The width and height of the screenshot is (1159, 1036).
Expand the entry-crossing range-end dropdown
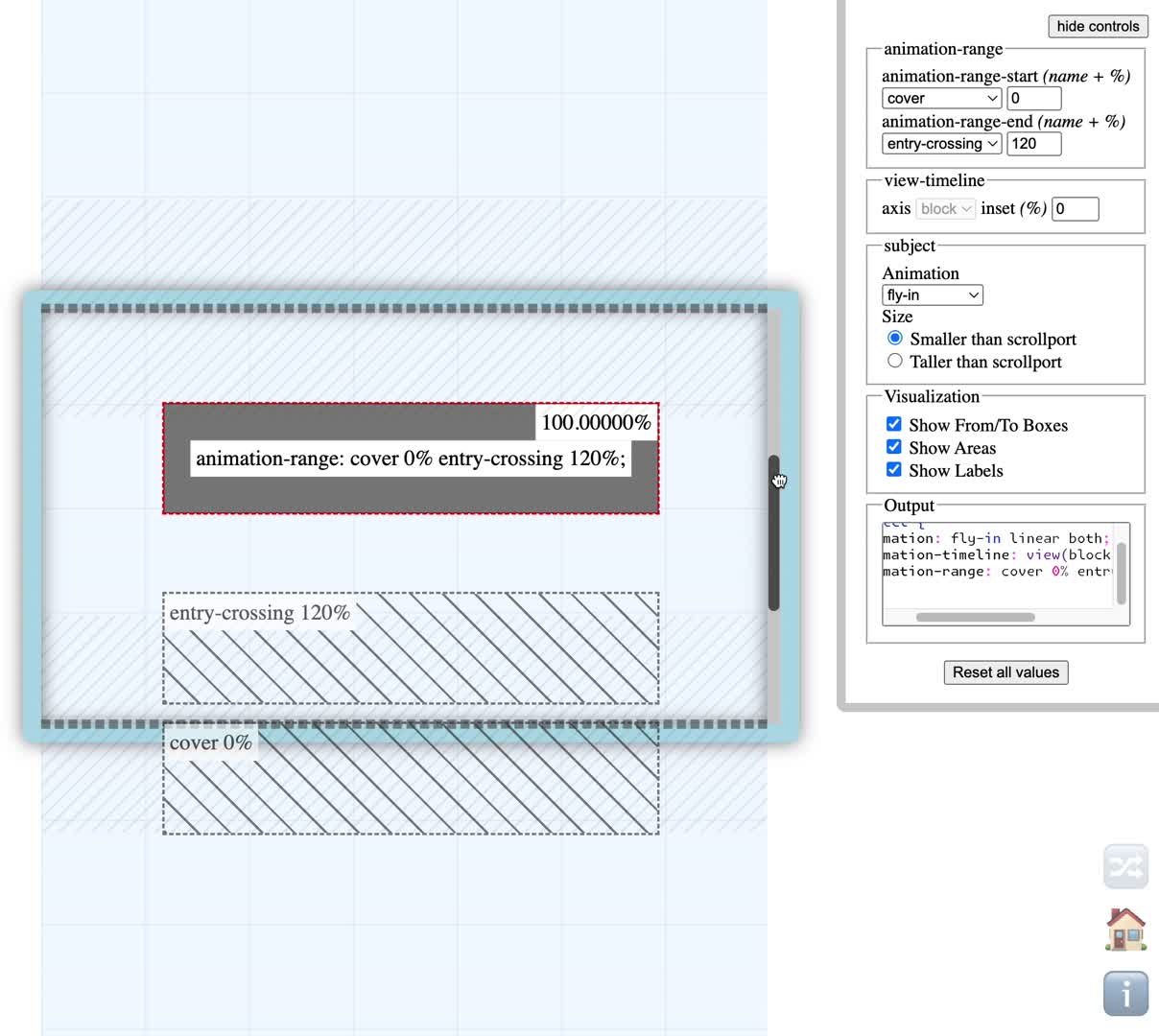point(941,144)
